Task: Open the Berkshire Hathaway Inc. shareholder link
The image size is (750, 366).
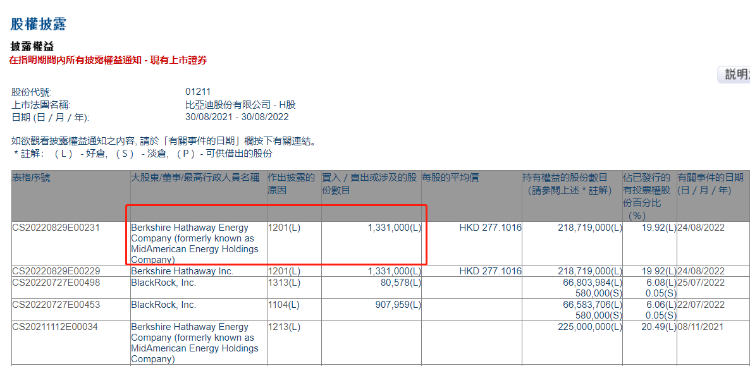Action: (x=182, y=271)
